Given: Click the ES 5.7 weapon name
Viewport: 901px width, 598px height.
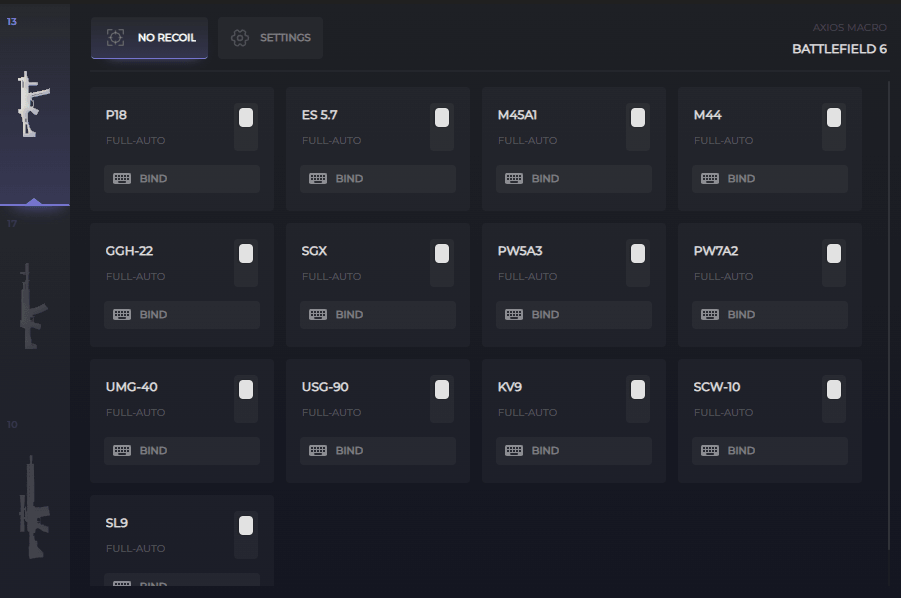Looking at the screenshot, I should point(319,115).
